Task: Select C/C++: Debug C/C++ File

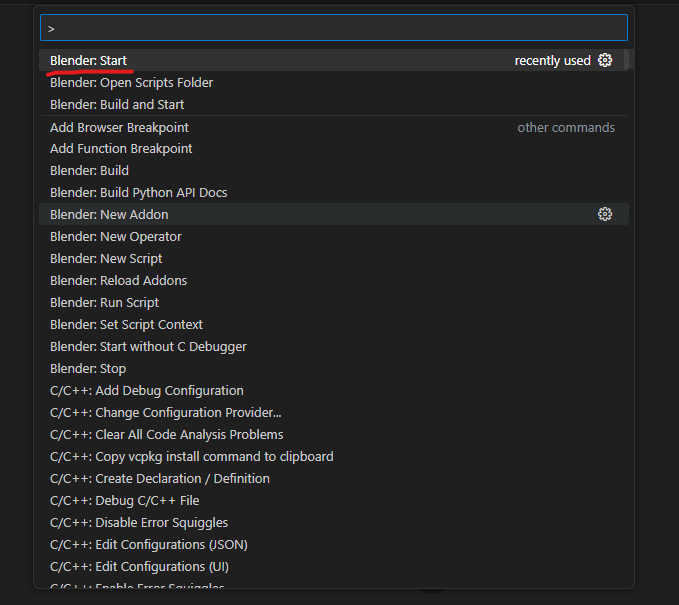Action: pyautogui.click(x=334, y=501)
